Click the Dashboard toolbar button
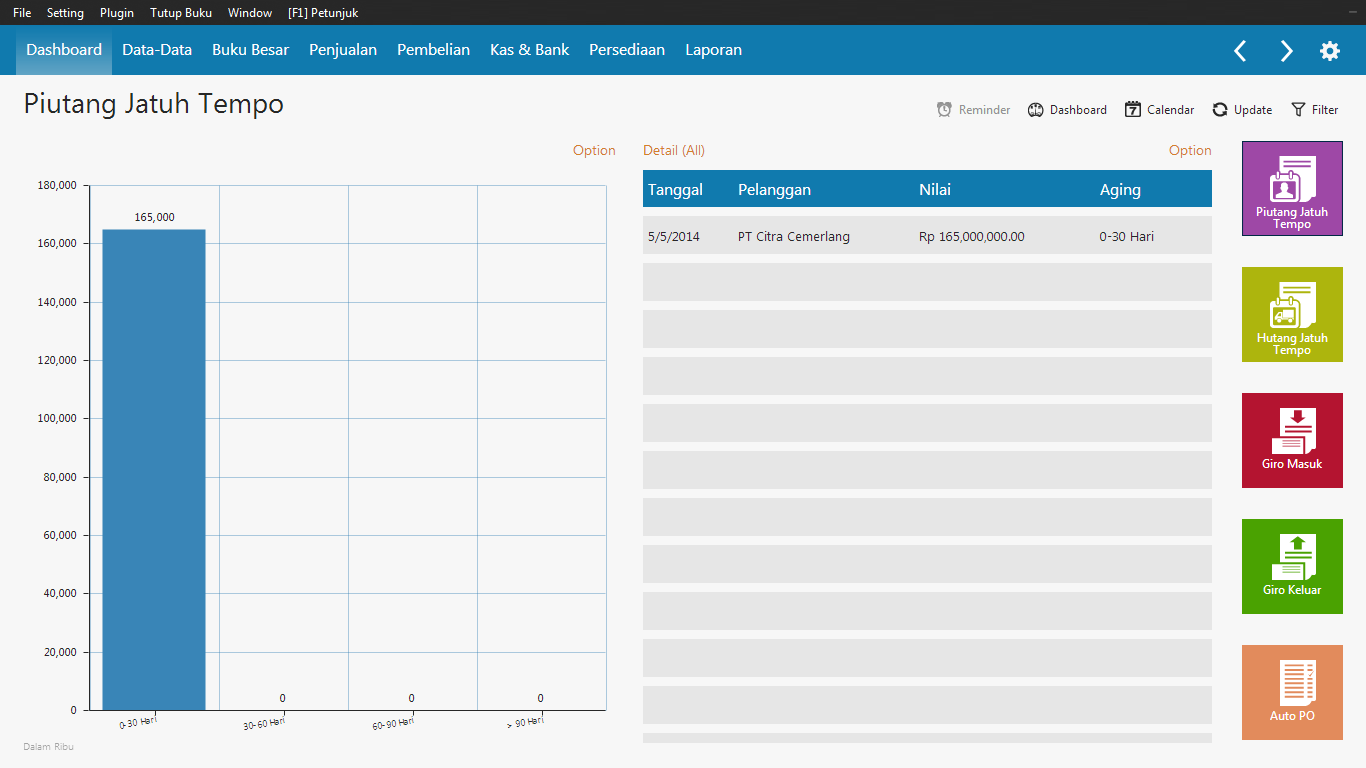Image resolution: width=1366 pixels, height=768 pixels. [x=1067, y=110]
